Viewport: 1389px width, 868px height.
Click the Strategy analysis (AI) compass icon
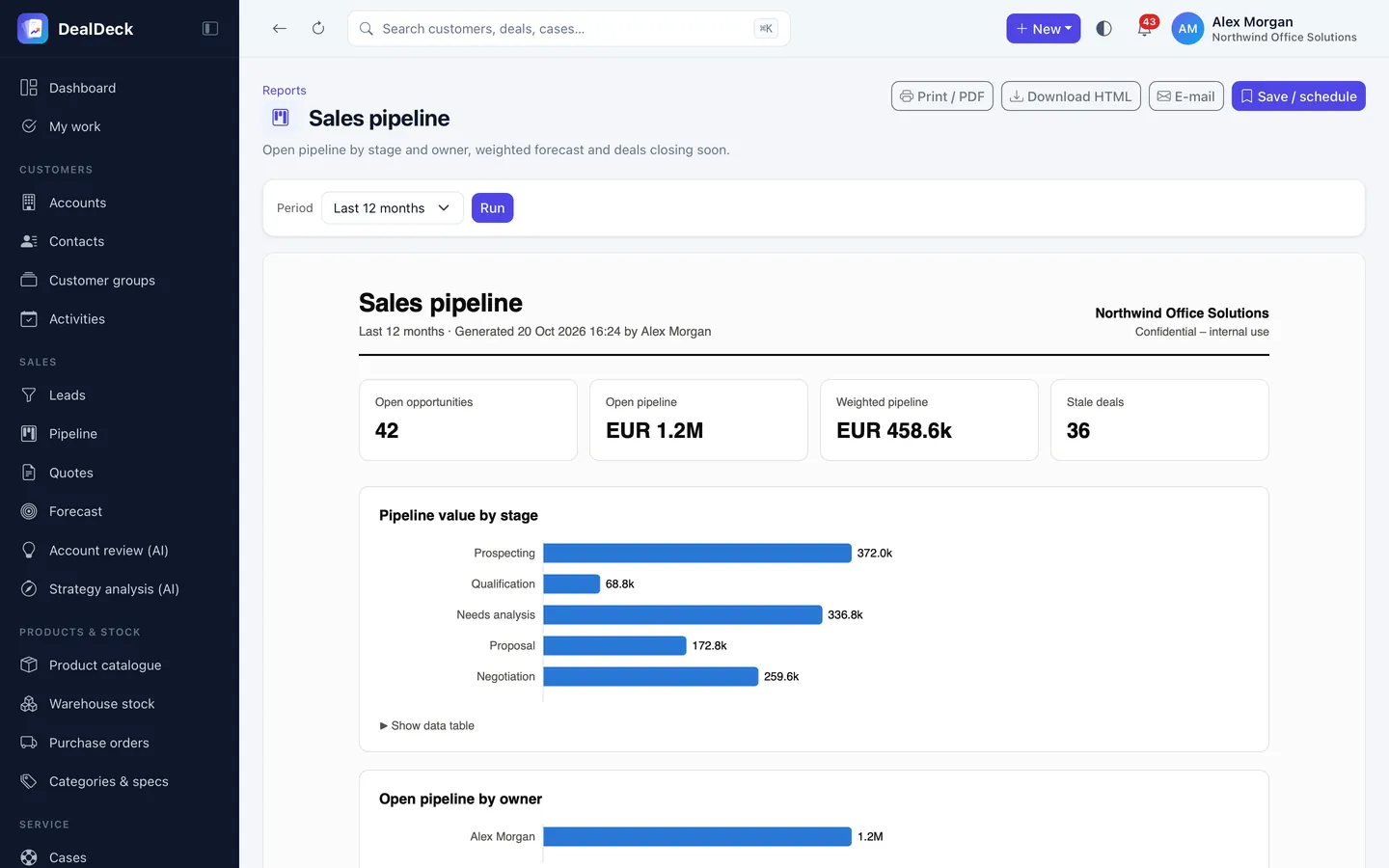coord(29,589)
